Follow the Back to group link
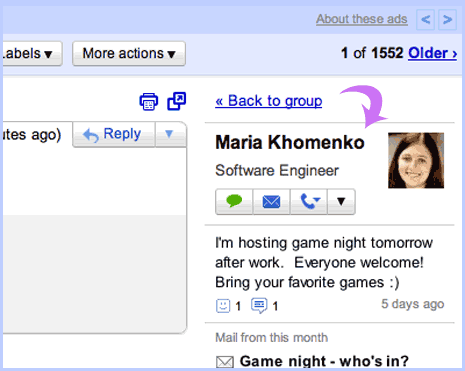The height and width of the screenshot is (371, 465). click(269, 101)
